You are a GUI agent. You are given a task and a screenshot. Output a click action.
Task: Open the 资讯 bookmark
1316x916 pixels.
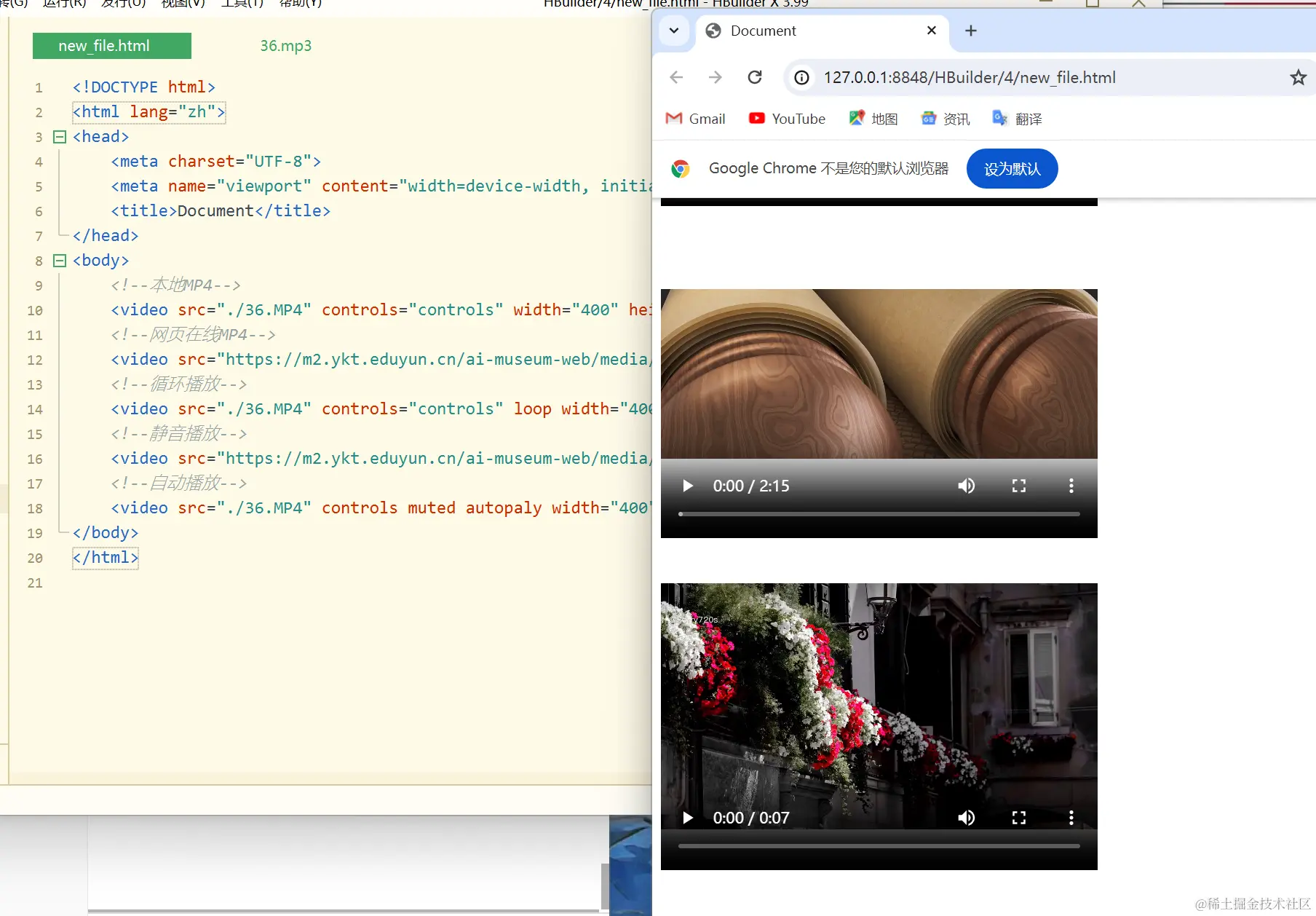point(946,119)
